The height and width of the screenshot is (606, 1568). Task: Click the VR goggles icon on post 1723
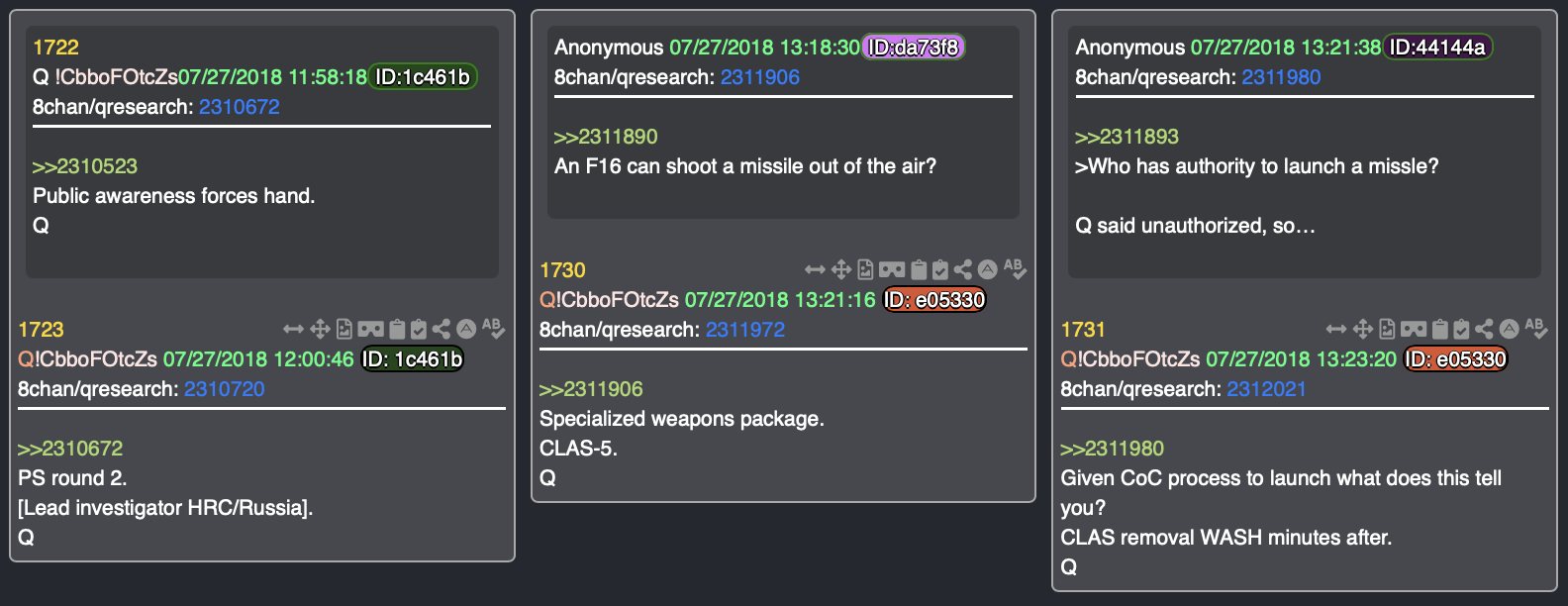pyautogui.click(x=370, y=329)
